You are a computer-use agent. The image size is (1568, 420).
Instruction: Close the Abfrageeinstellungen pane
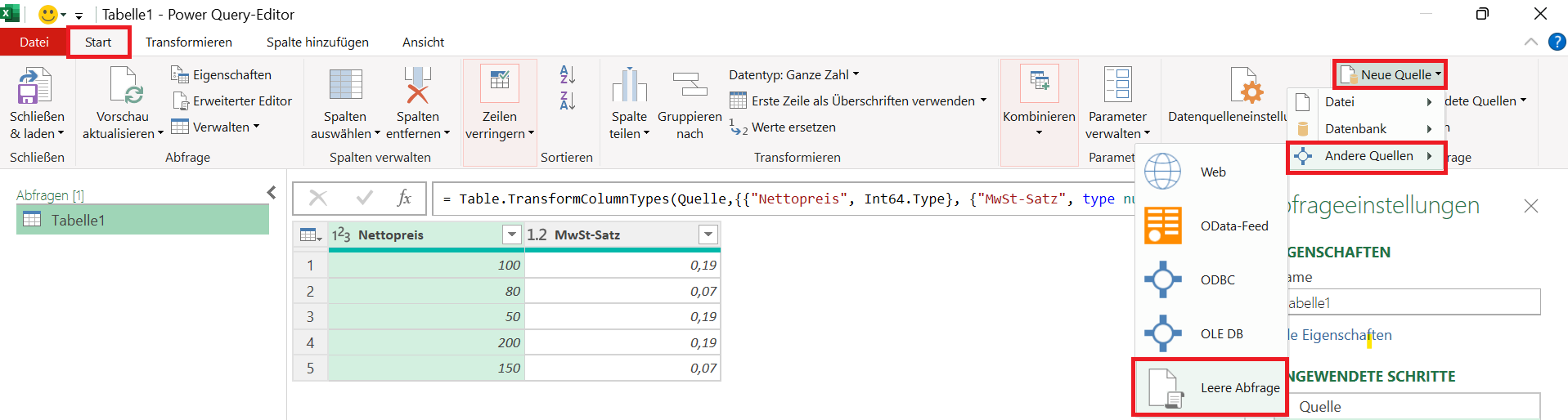(1531, 206)
